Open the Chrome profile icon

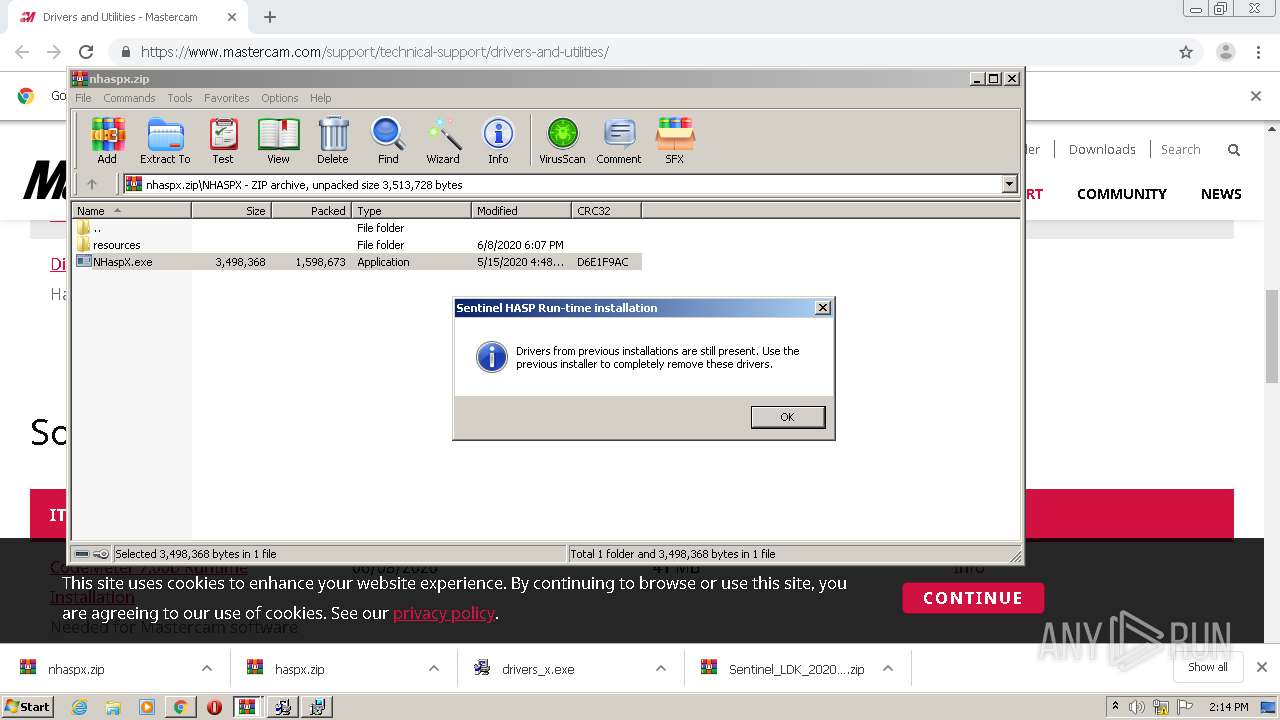(1225, 52)
